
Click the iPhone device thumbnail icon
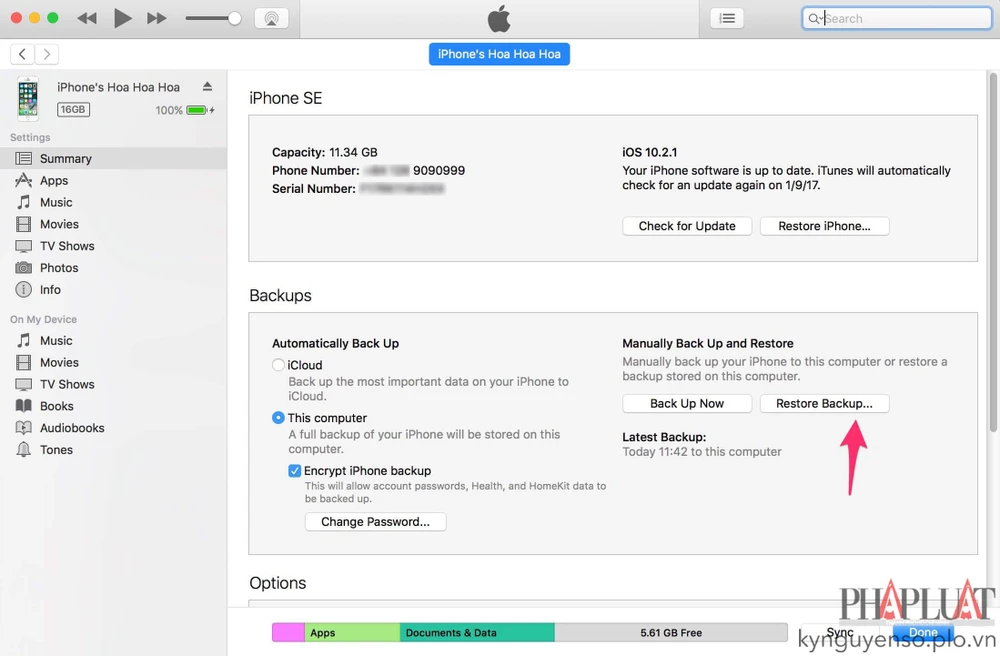[28, 98]
